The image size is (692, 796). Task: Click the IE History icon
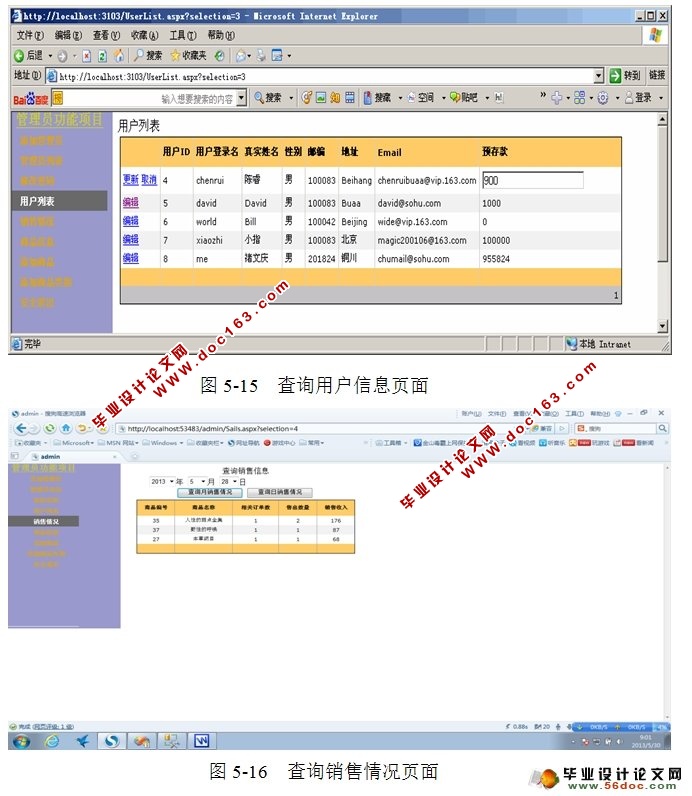(x=219, y=55)
